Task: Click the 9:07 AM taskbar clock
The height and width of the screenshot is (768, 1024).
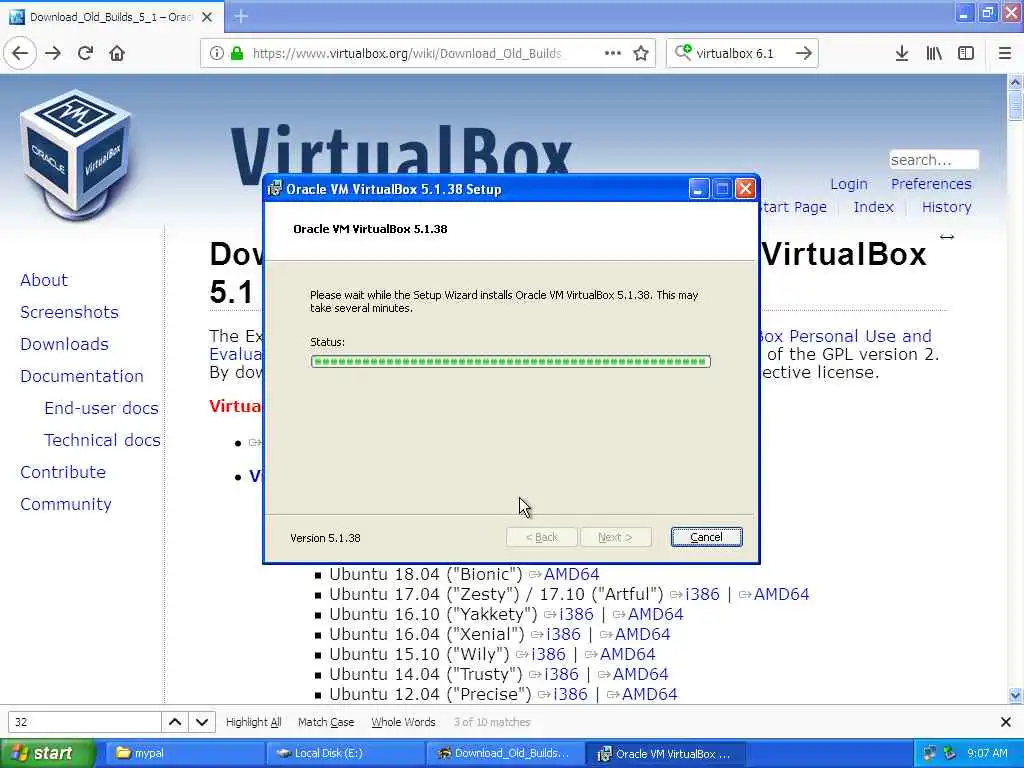Action: (x=987, y=753)
